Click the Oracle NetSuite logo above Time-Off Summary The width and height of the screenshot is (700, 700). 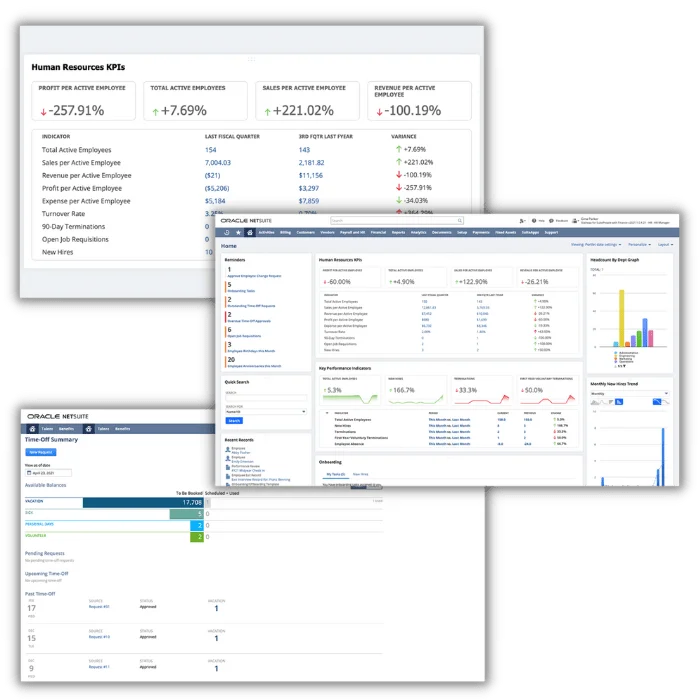tap(59, 414)
